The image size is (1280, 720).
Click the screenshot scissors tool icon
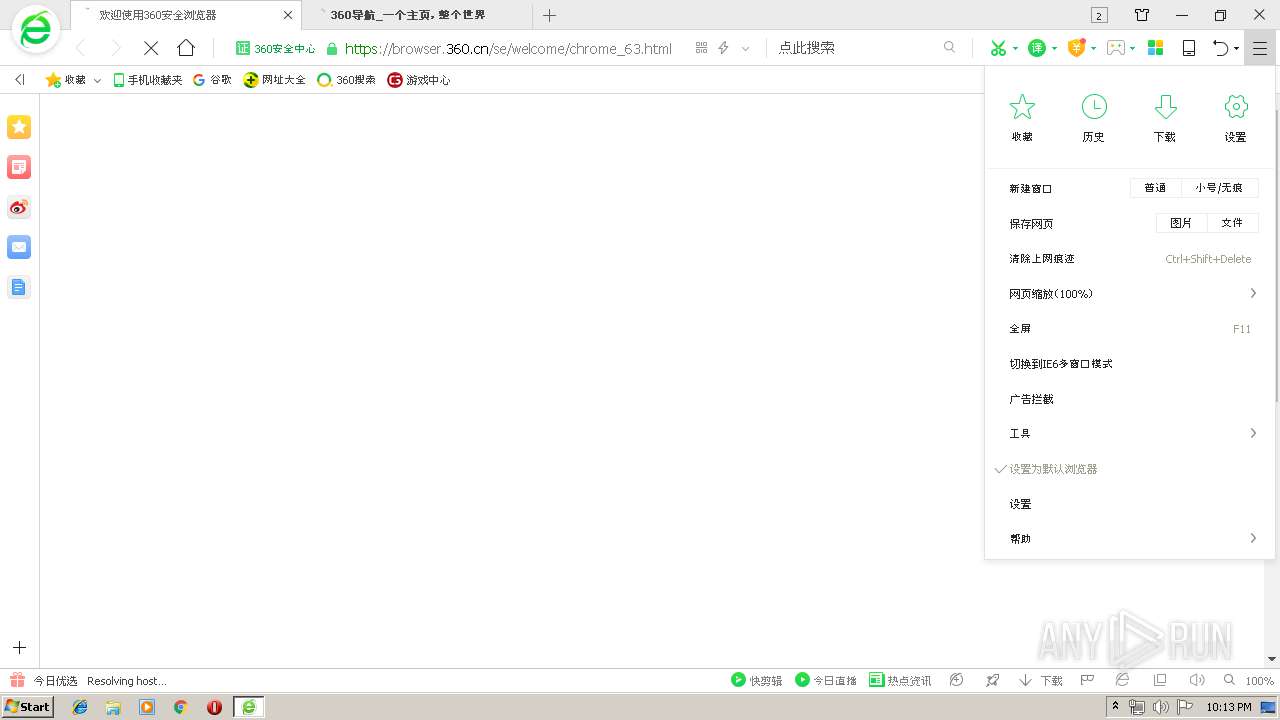pyautogui.click(x=998, y=48)
